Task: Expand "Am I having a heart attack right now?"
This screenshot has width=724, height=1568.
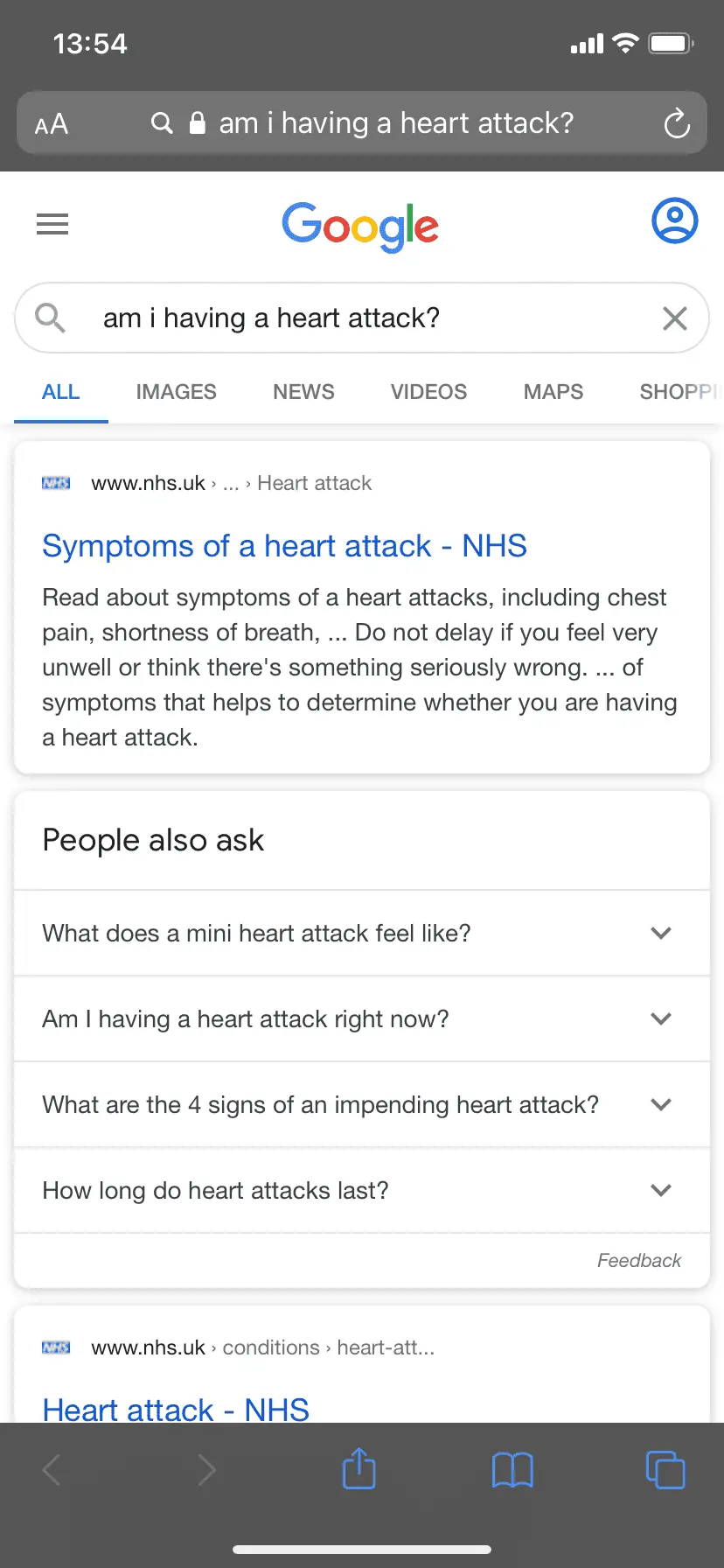Action: coord(661,1018)
